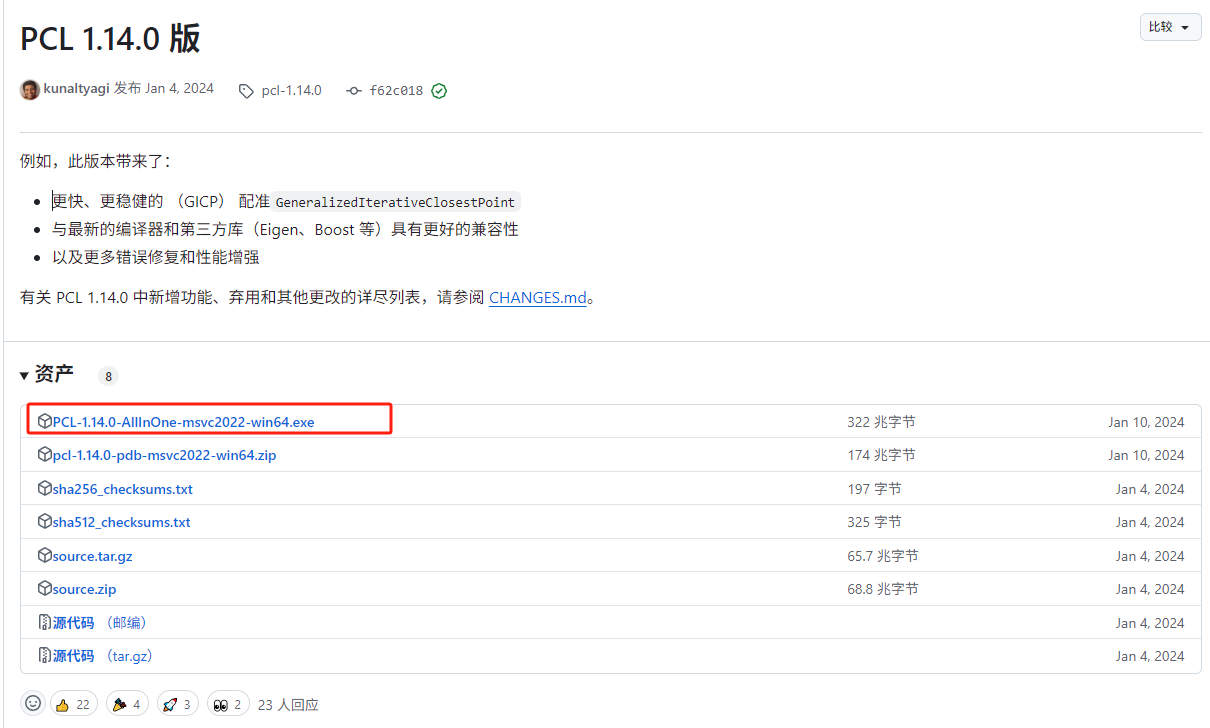Toggle the party popper reaction

coord(127,703)
